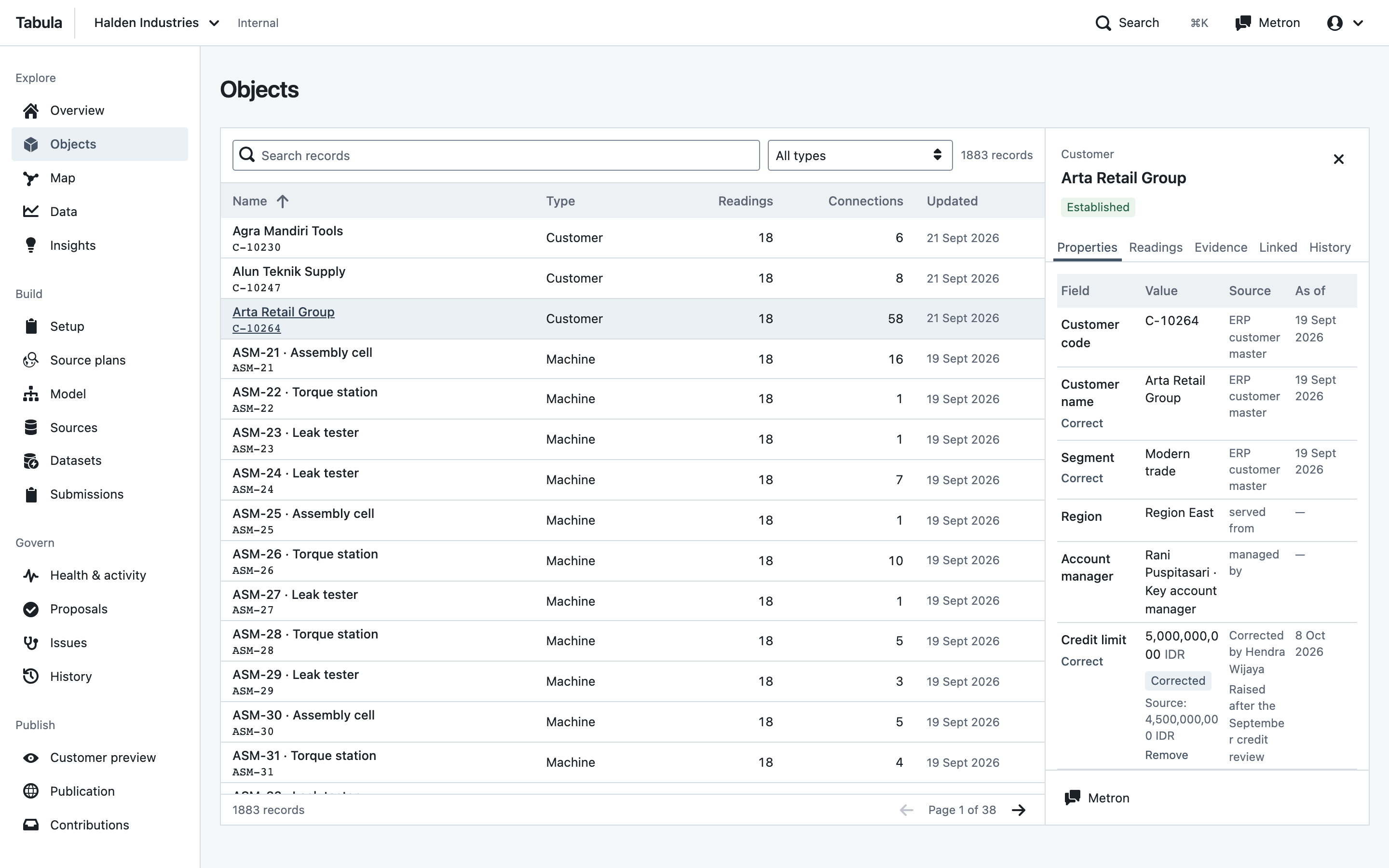Switch to the Readings tab
Viewport: 1389px width, 868px height.
coord(1156,247)
